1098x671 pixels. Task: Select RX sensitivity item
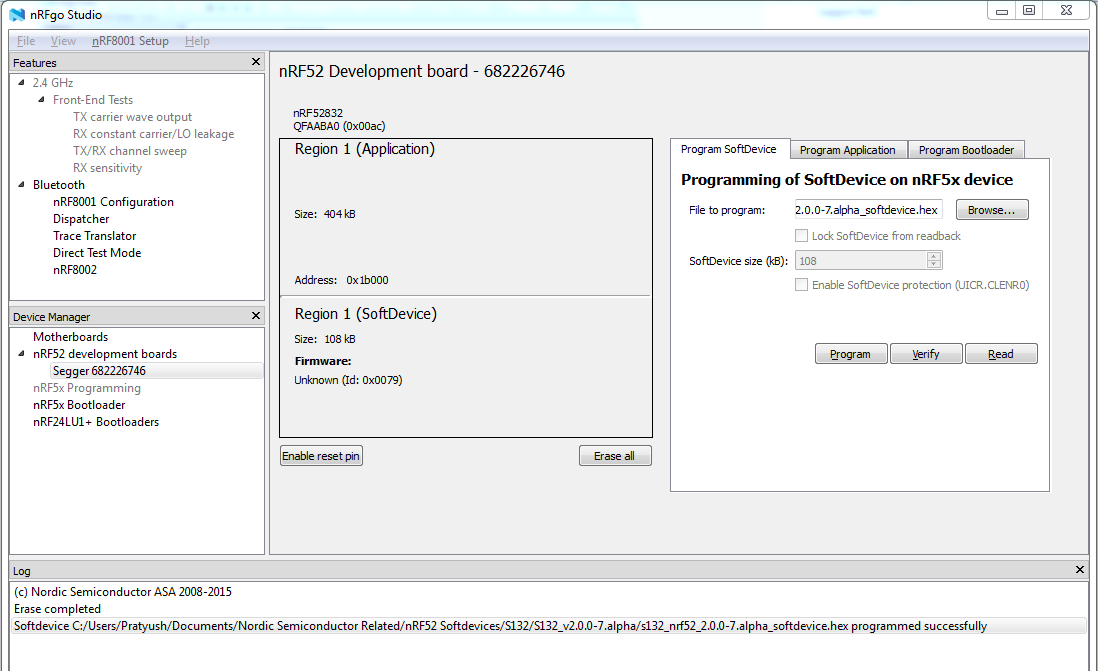[x=107, y=168]
